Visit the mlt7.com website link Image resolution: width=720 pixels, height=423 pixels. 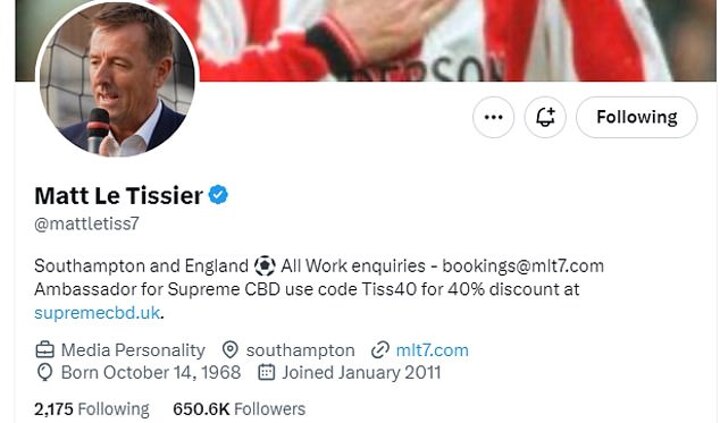(432, 350)
